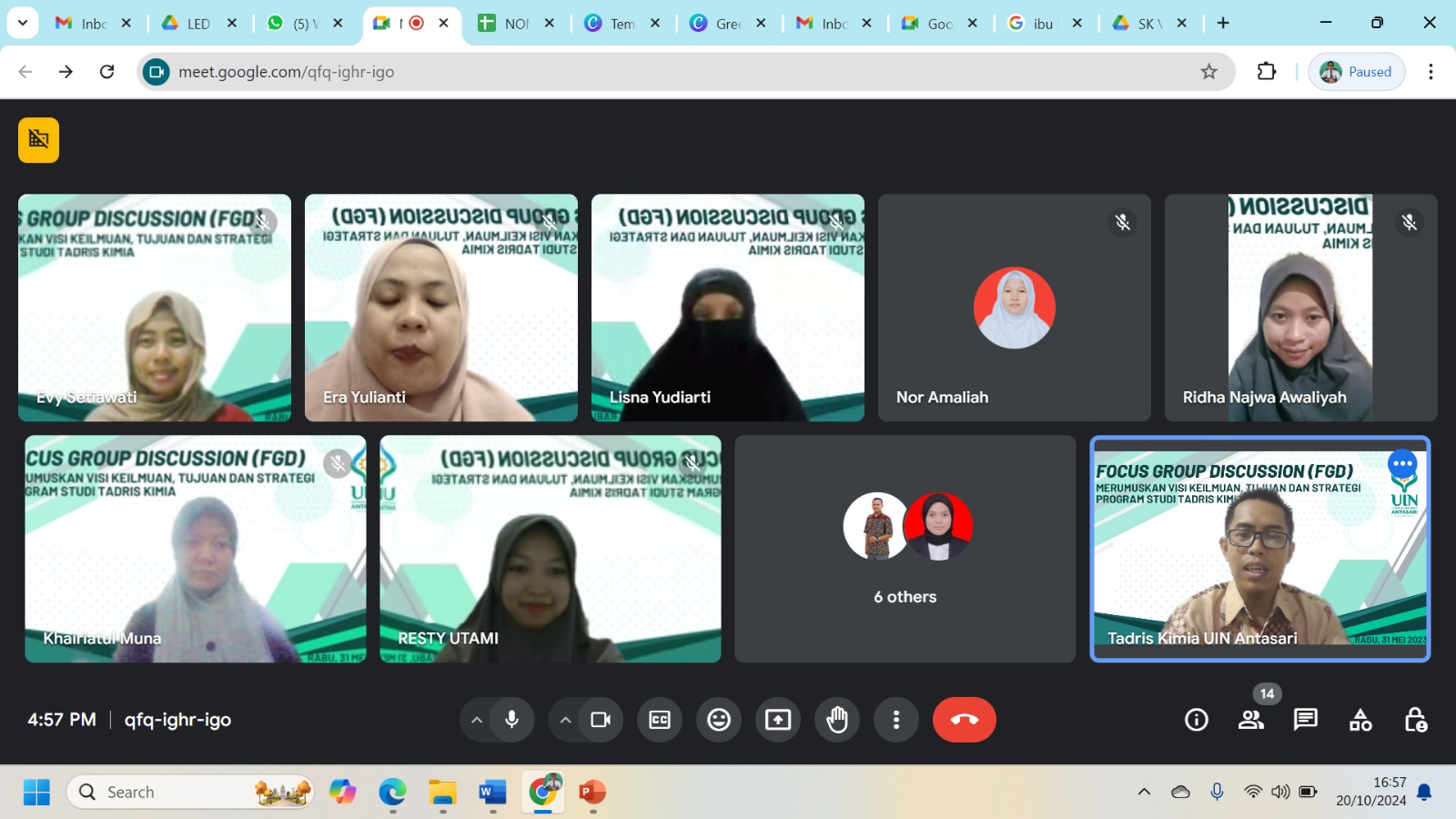The width and height of the screenshot is (1456, 819).
Task: Click the Chrome tab search dropdown arrow
Action: pyautogui.click(x=22, y=23)
